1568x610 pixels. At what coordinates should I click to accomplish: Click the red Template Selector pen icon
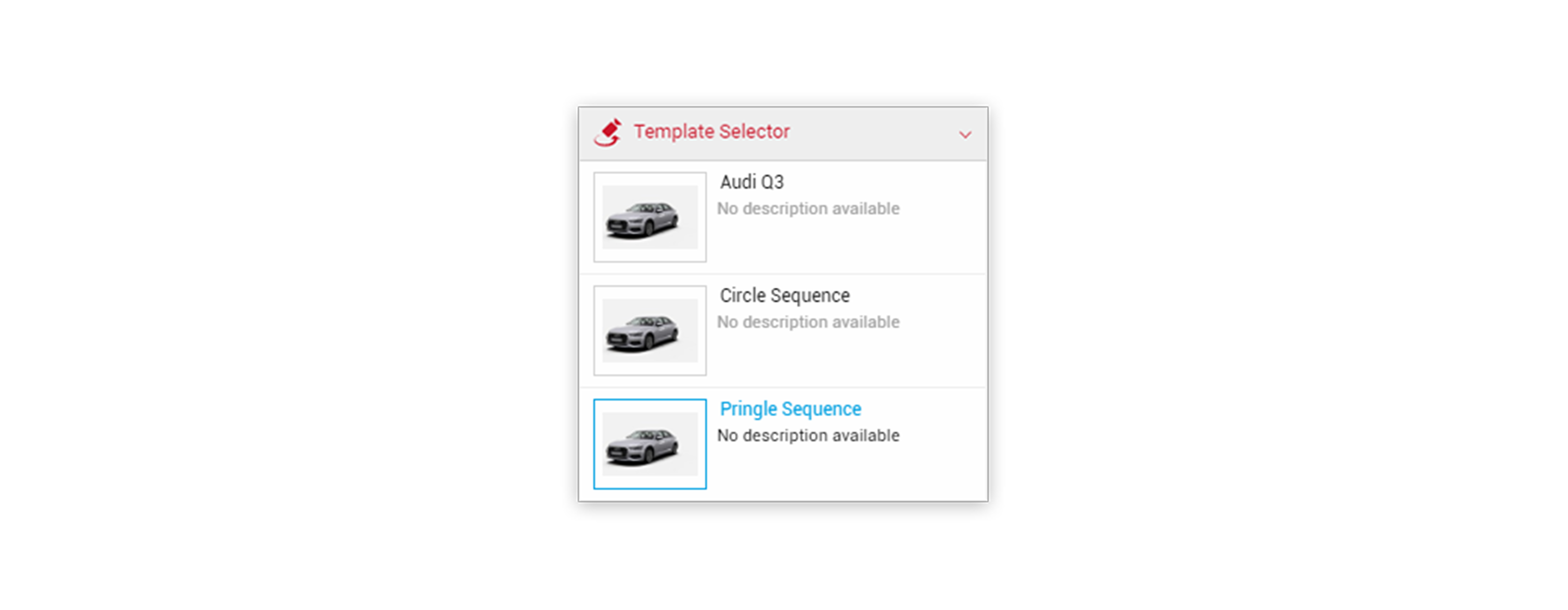tap(608, 133)
